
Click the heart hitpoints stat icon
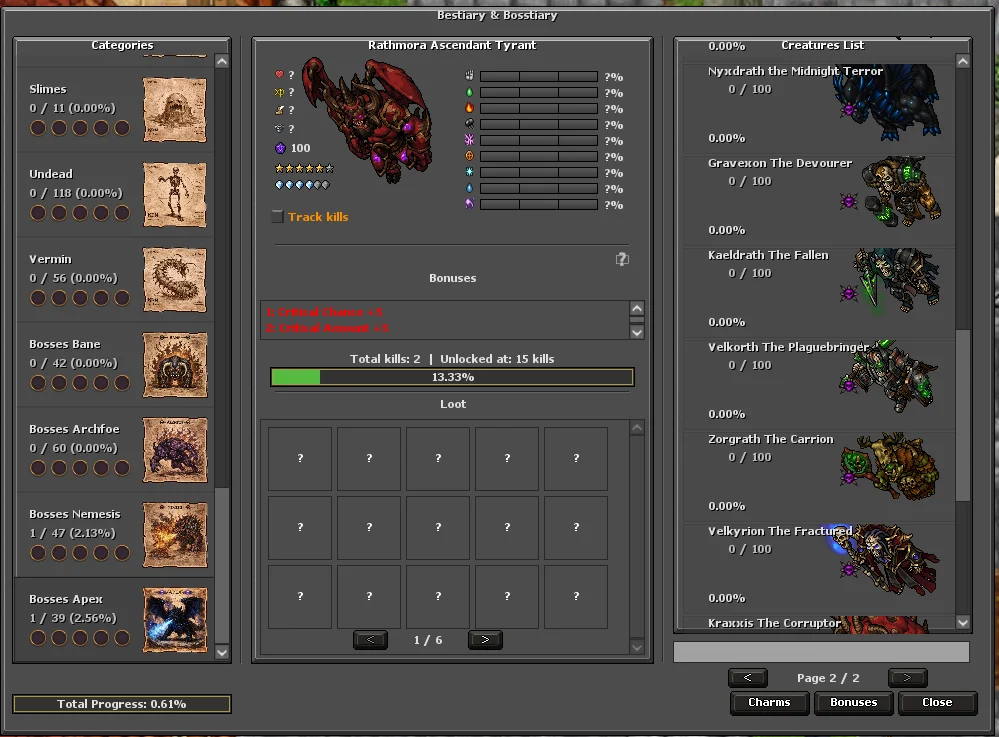click(279, 75)
